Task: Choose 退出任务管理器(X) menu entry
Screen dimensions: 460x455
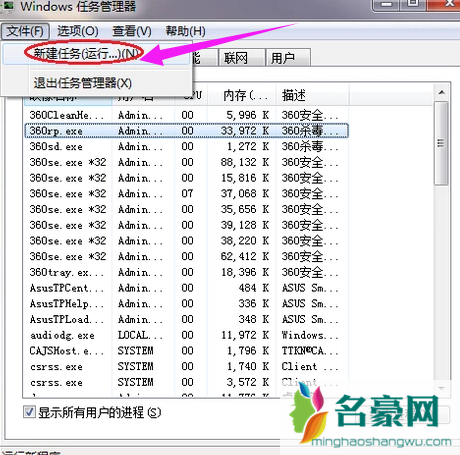Action: (97, 83)
